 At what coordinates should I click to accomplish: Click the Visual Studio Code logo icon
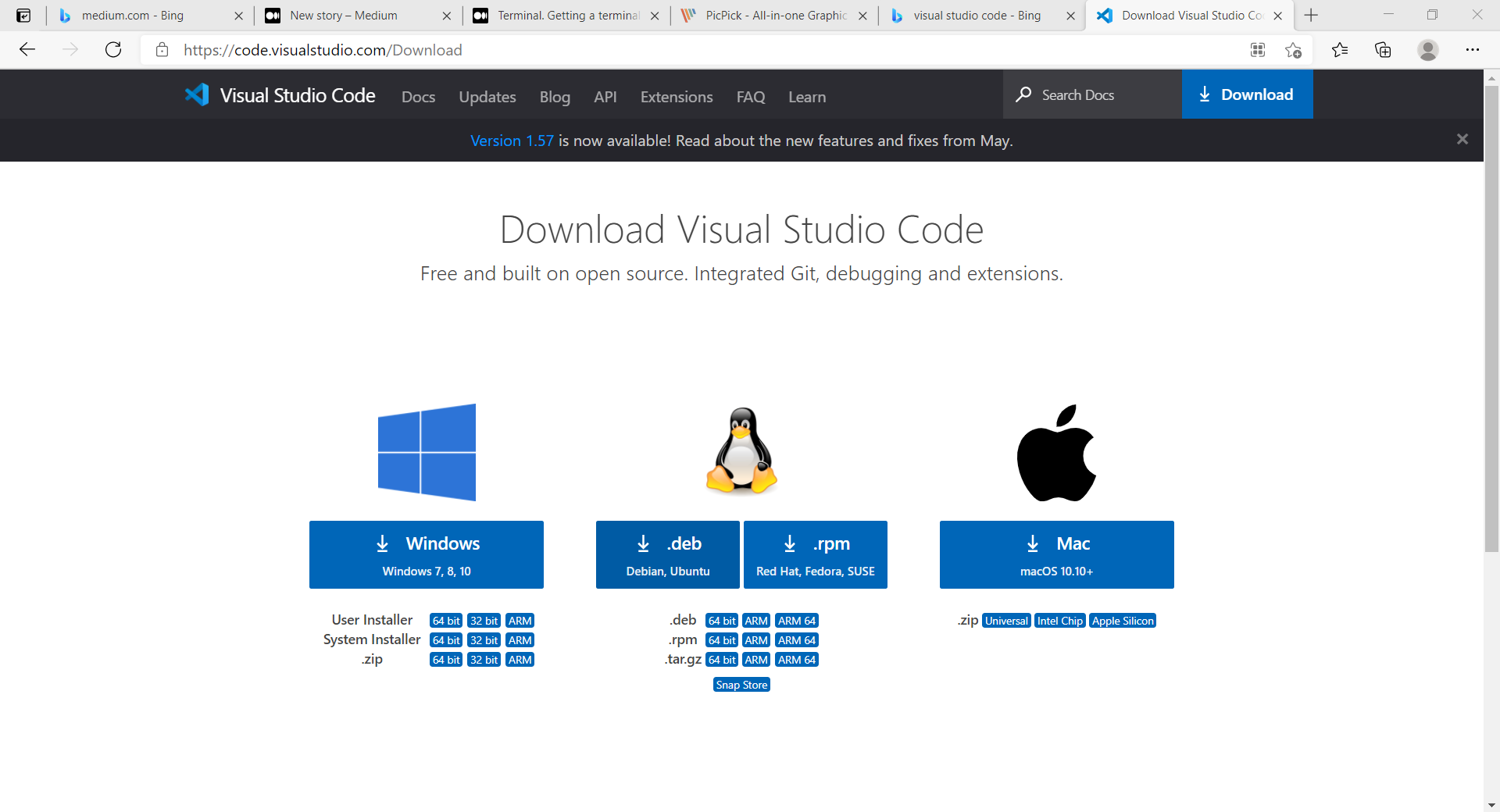click(x=197, y=94)
